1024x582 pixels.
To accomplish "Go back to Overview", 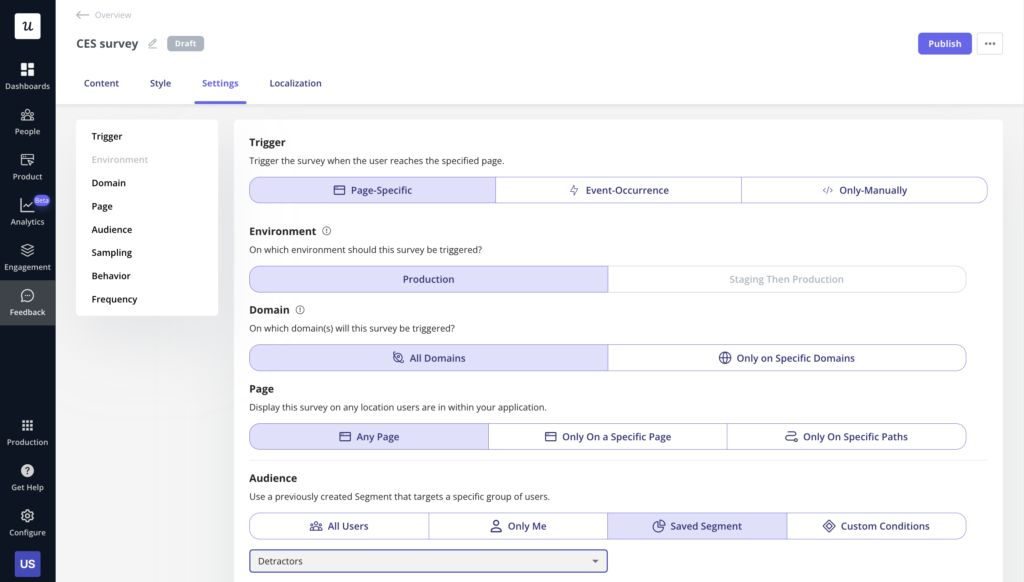I will tap(102, 14).
